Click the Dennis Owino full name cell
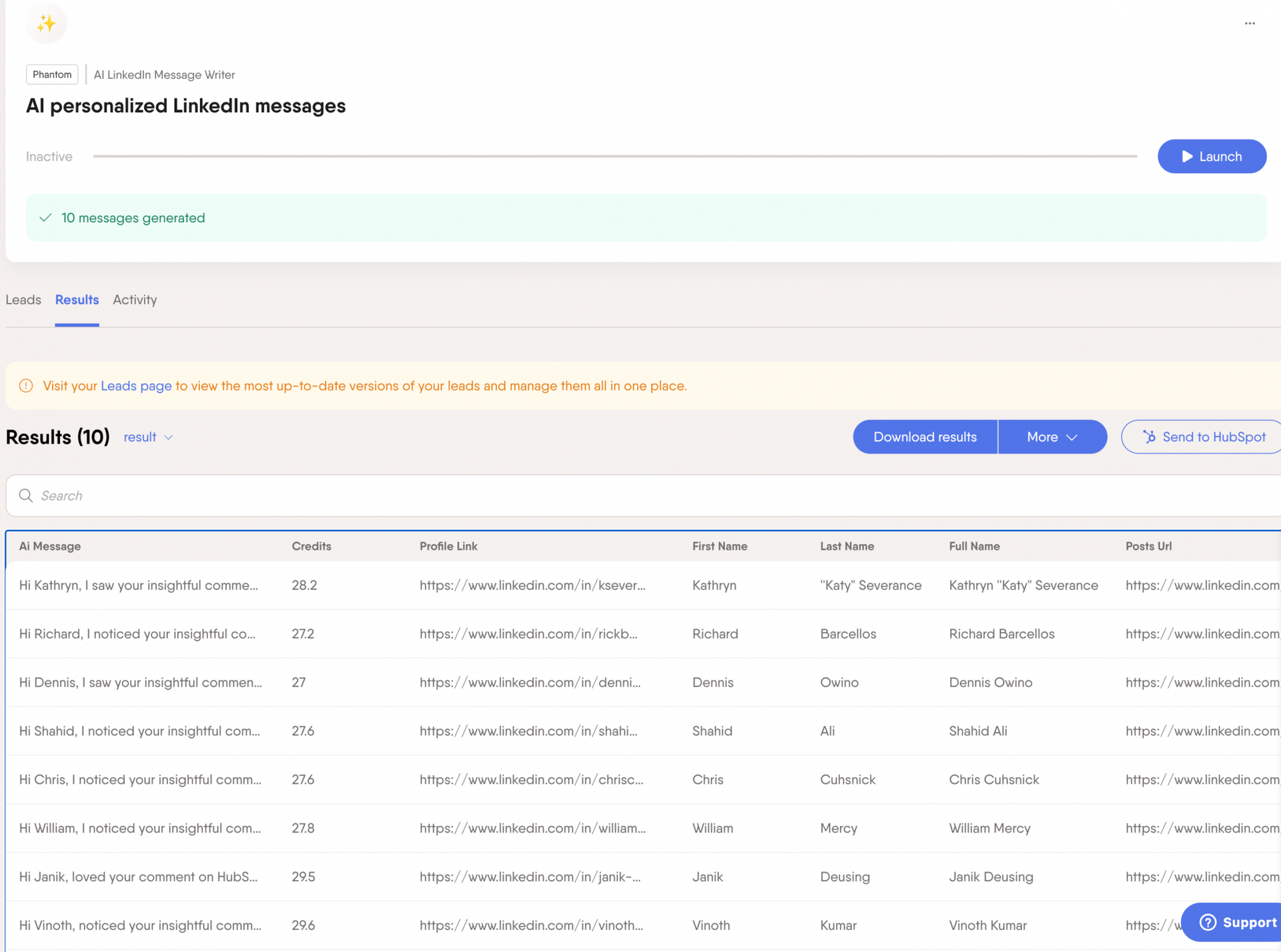Screen dimensions: 1281x952 pyautogui.click(x=991, y=682)
